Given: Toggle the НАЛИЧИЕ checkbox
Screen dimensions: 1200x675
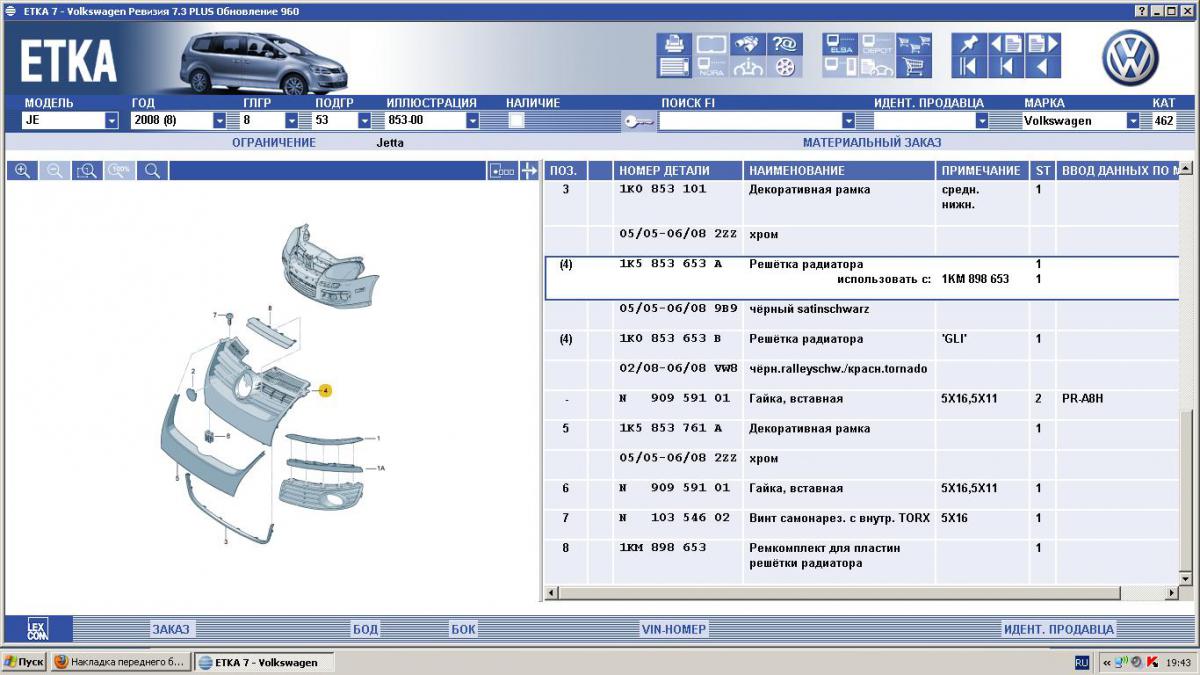Looking at the screenshot, I should (x=517, y=121).
